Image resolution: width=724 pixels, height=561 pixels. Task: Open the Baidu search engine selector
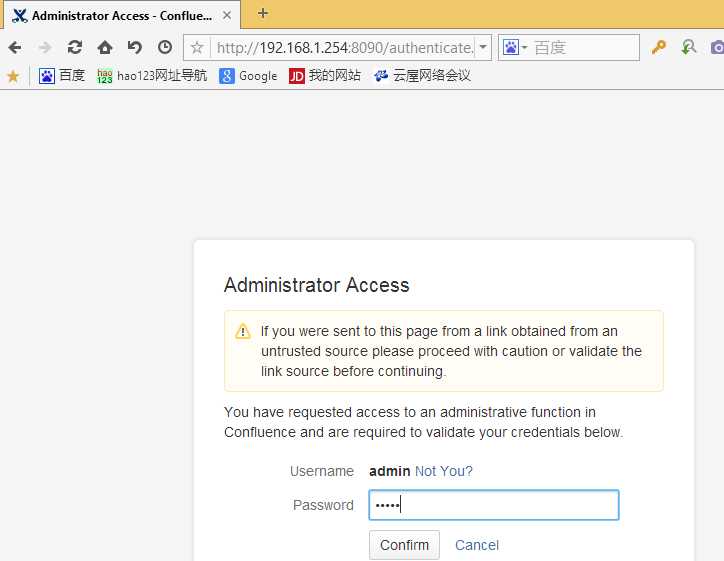[x=515, y=47]
